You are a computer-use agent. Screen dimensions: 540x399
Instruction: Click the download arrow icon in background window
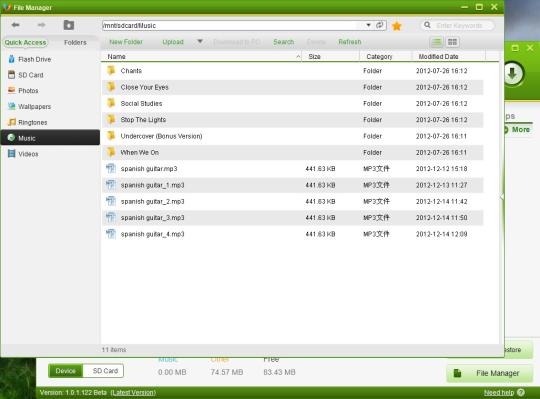(x=512, y=74)
